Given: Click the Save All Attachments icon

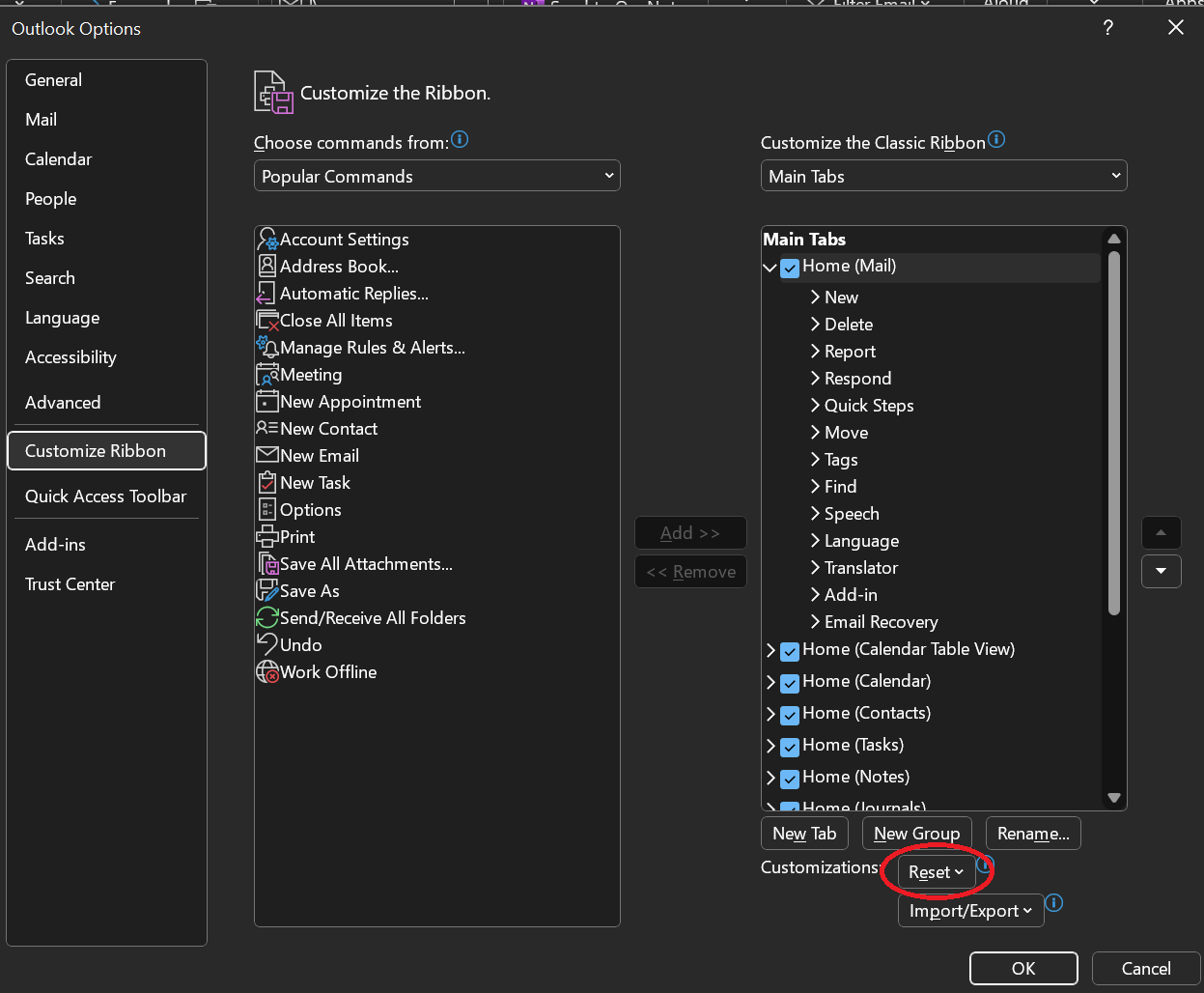Looking at the screenshot, I should click(267, 564).
